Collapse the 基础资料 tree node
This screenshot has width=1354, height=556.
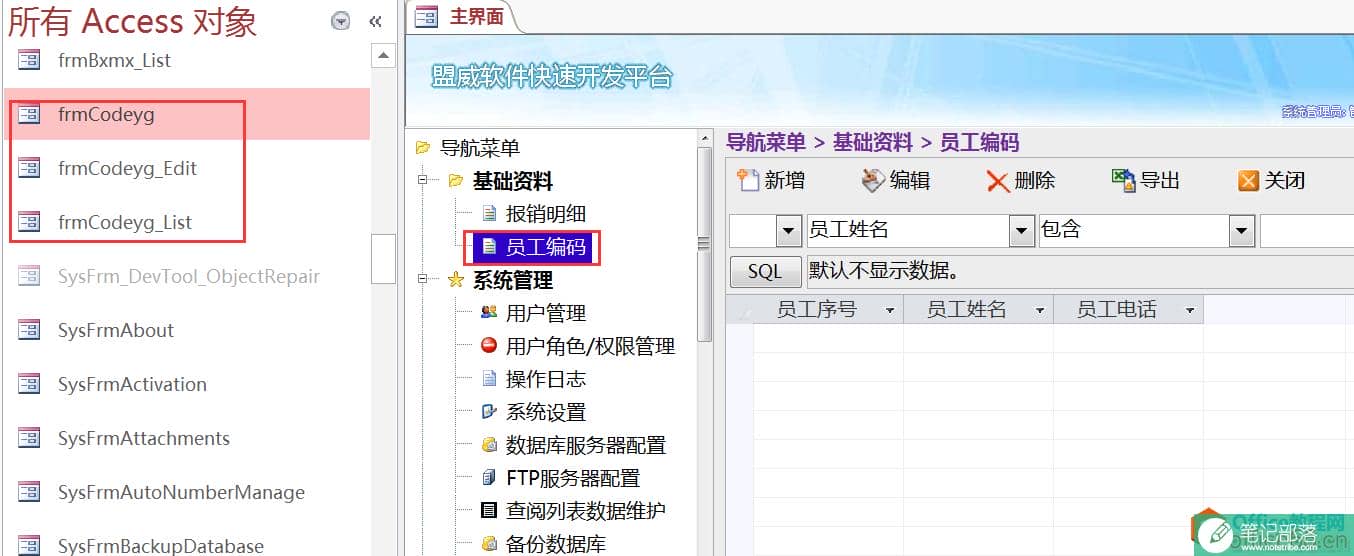tap(423, 181)
